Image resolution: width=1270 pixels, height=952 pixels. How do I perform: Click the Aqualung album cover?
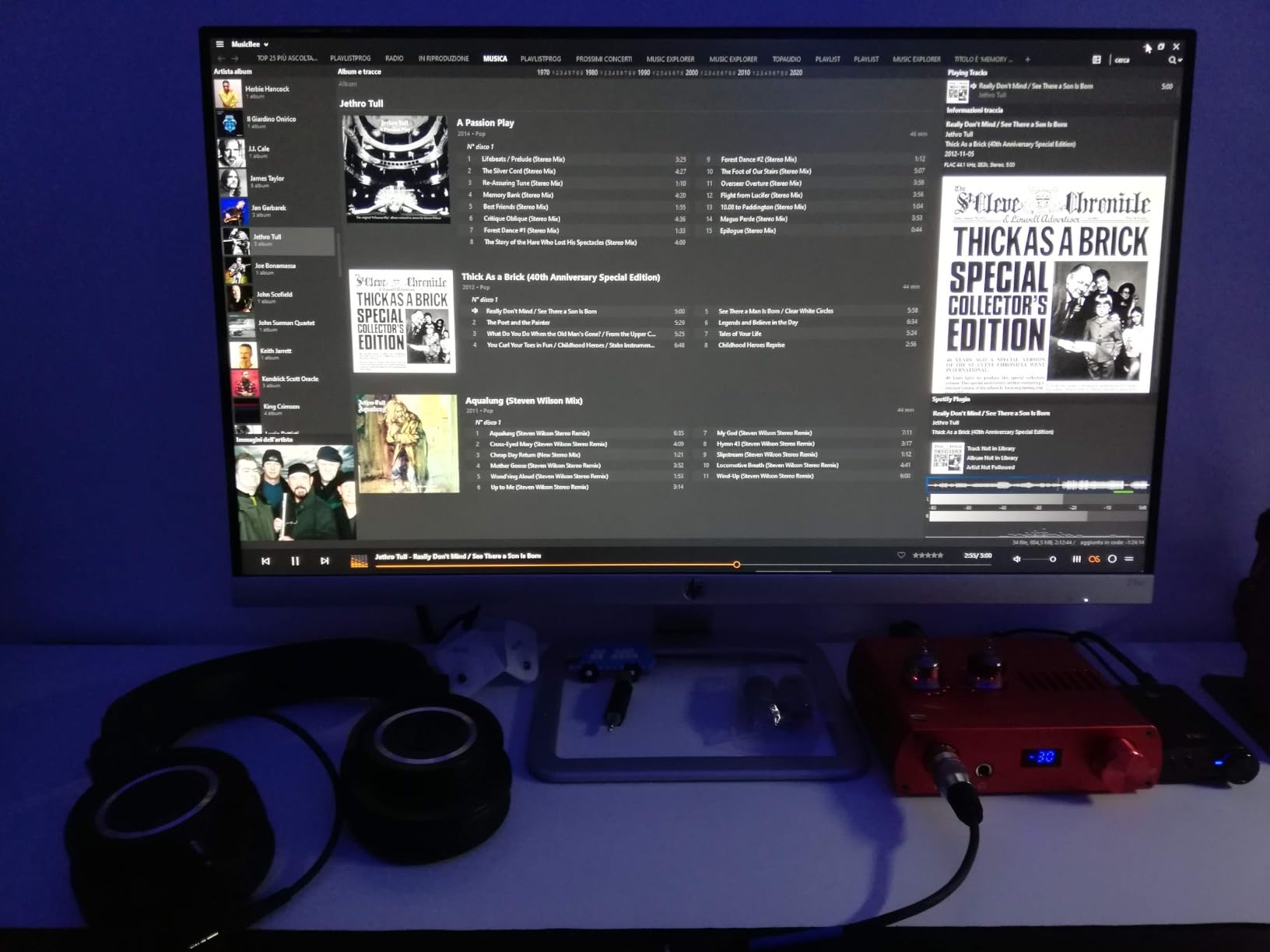407,443
